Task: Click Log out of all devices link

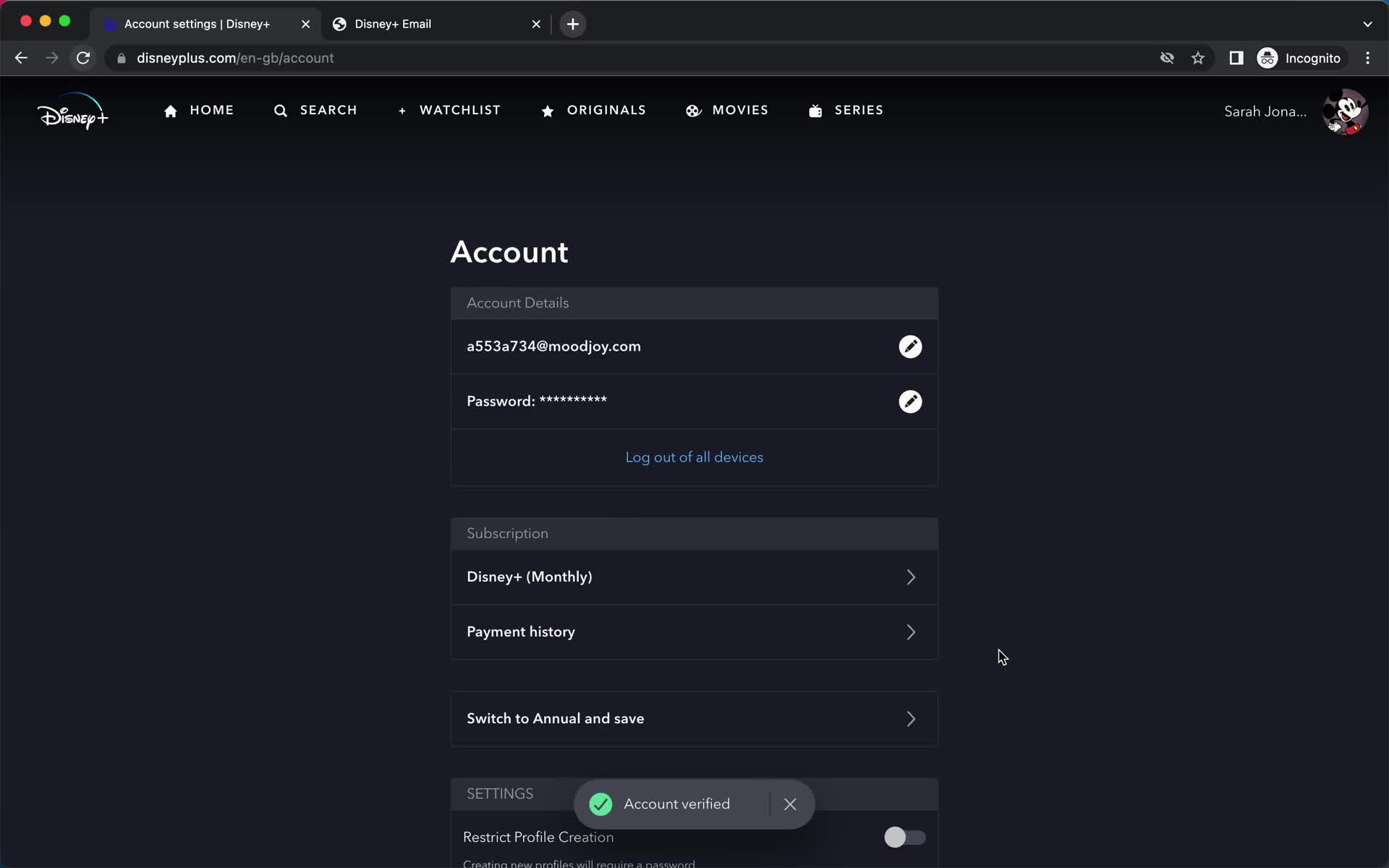Action: click(694, 457)
